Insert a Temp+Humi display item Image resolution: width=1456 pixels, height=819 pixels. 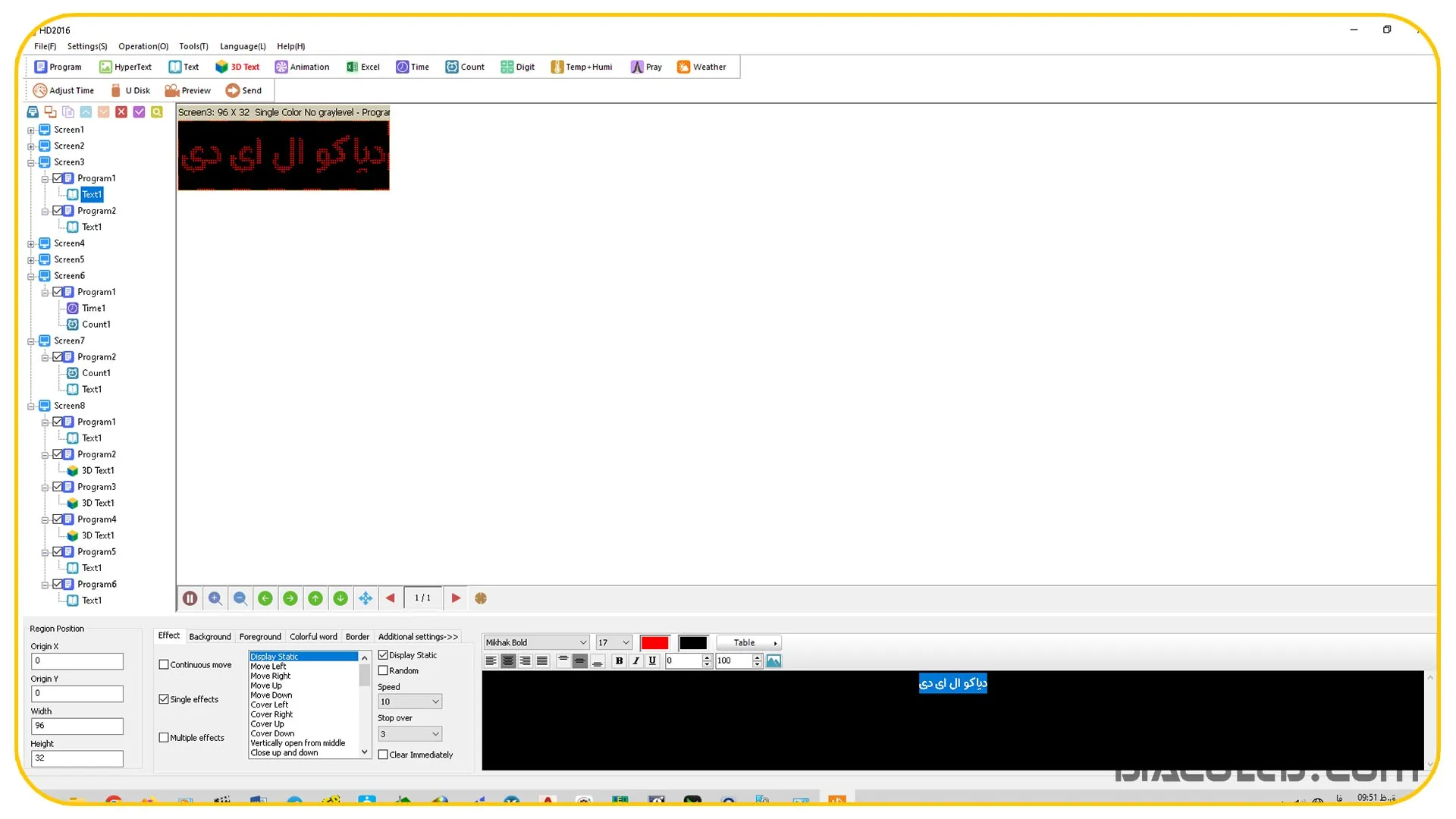[581, 67]
